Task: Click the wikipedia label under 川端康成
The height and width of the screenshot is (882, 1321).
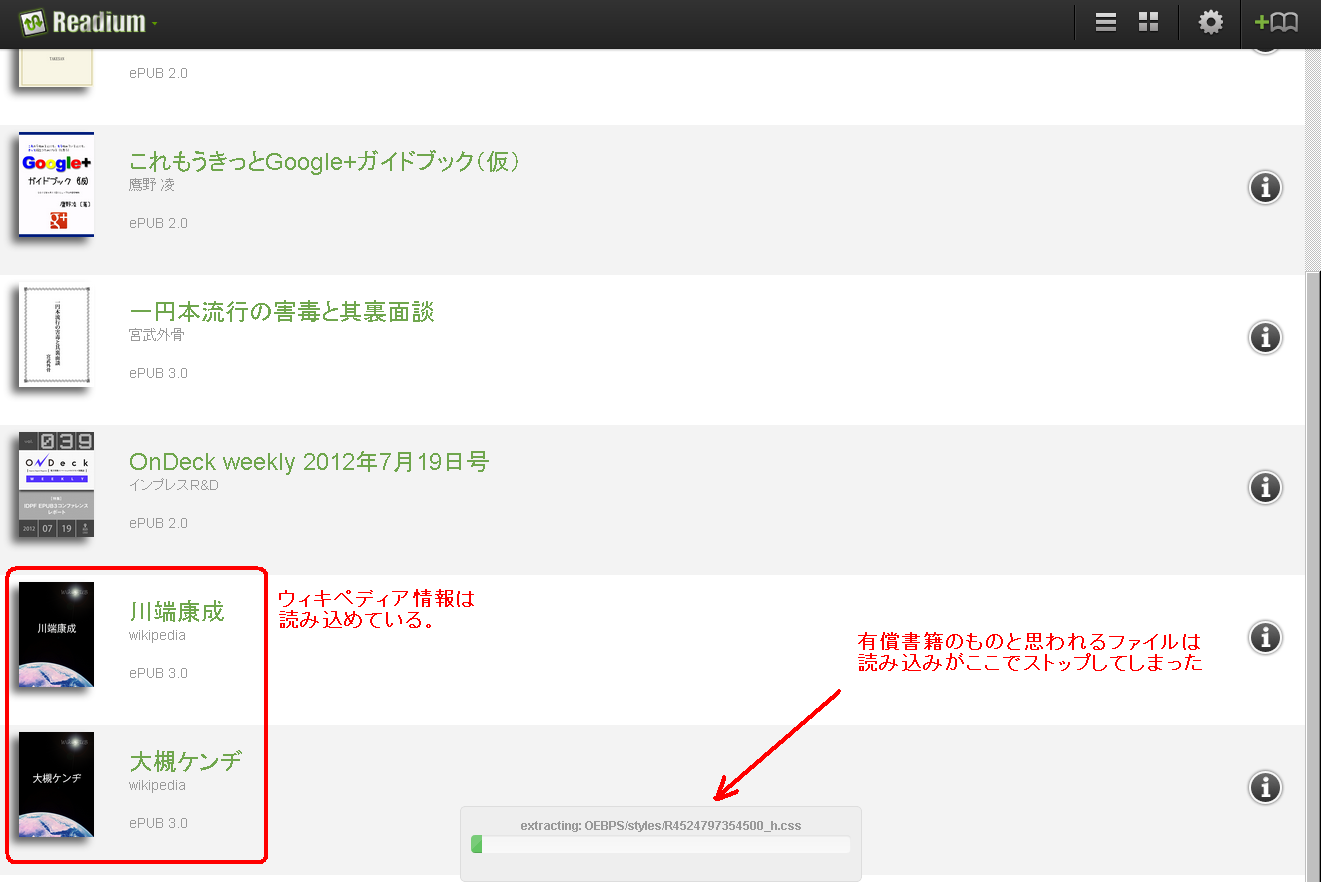Action: tap(157, 635)
